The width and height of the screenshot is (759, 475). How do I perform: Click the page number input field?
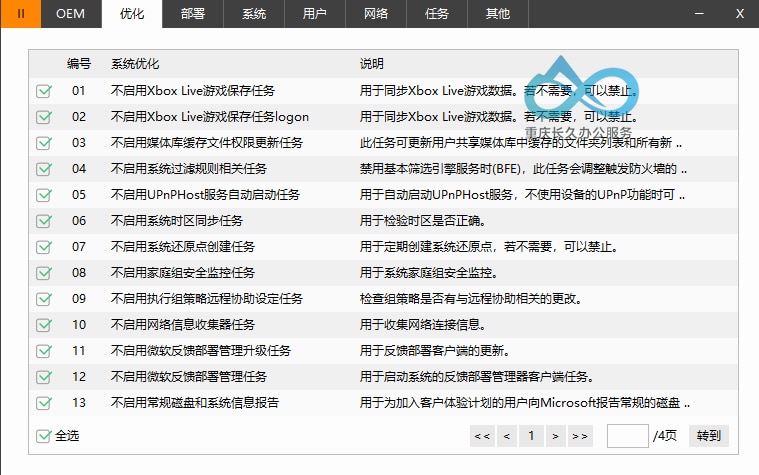point(628,436)
